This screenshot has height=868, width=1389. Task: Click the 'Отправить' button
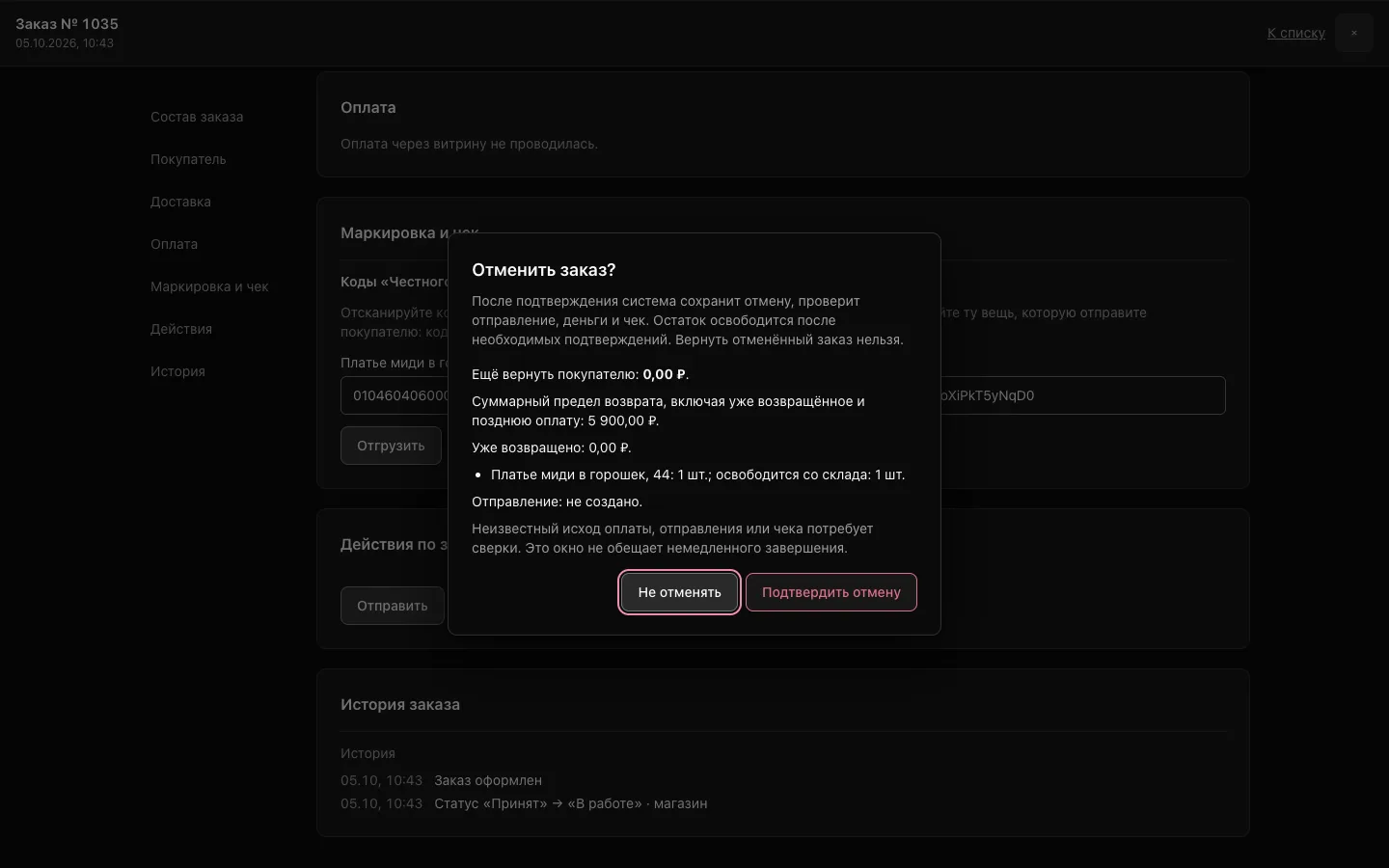click(x=392, y=606)
